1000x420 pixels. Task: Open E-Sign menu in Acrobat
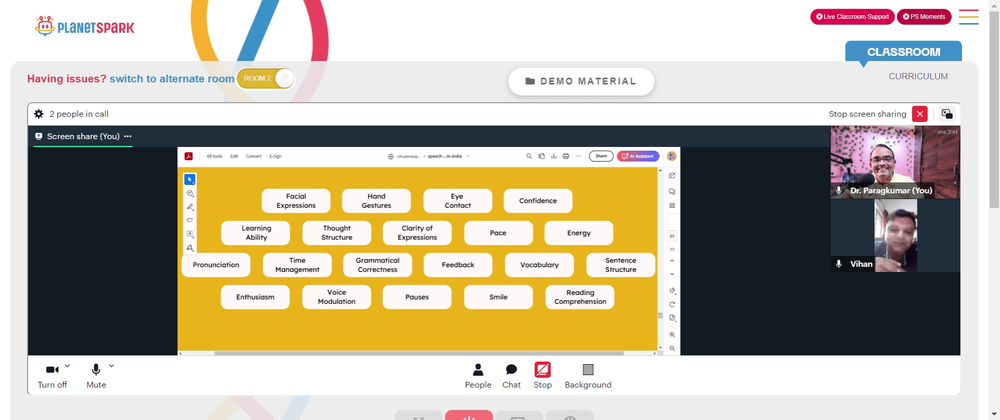click(x=276, y=156)
